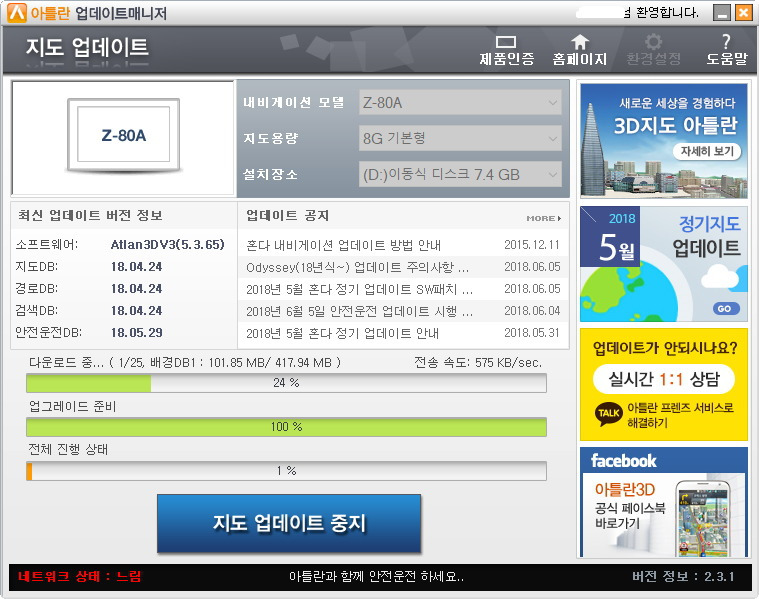The image size is (759, 599).
Task: Expand the 내비게이션 모델 Z-80A dropdown
Action: click(x=460, y=103)
